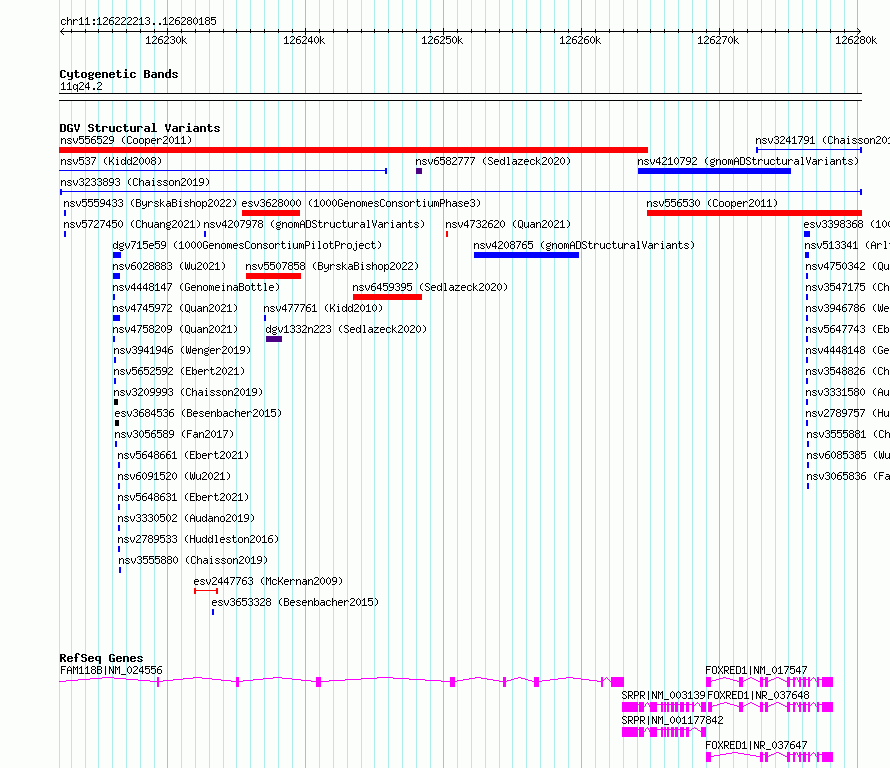Image resolution: width=890 pixels, height=768 pixels.
Task: Click the esv3398368 variant label
Action: [846, 224]
